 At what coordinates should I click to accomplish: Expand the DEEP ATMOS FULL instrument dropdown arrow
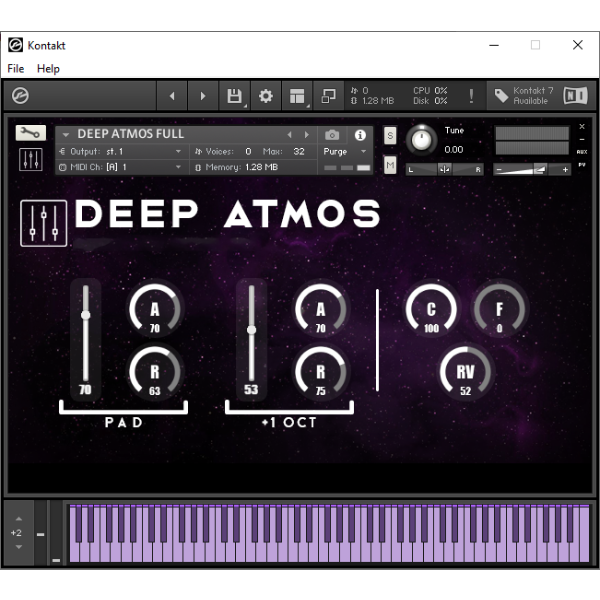click(x=65, y=135)
